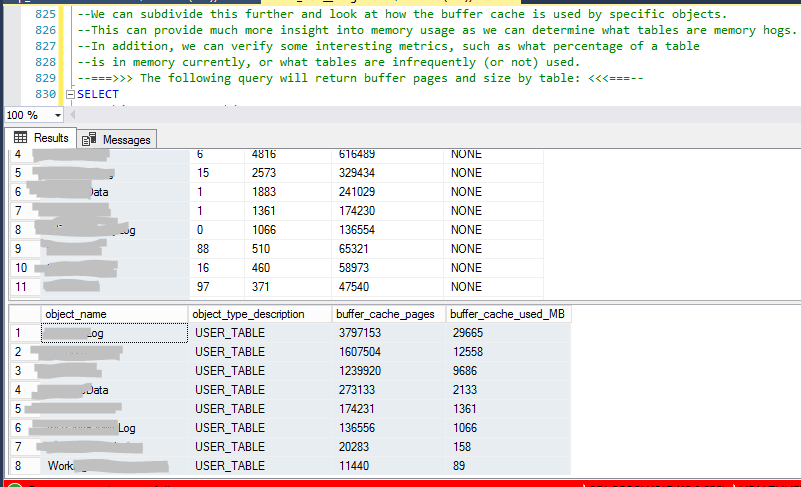Select the cell with value 47540
Screen dimensions: 801x487
point(387,287)
